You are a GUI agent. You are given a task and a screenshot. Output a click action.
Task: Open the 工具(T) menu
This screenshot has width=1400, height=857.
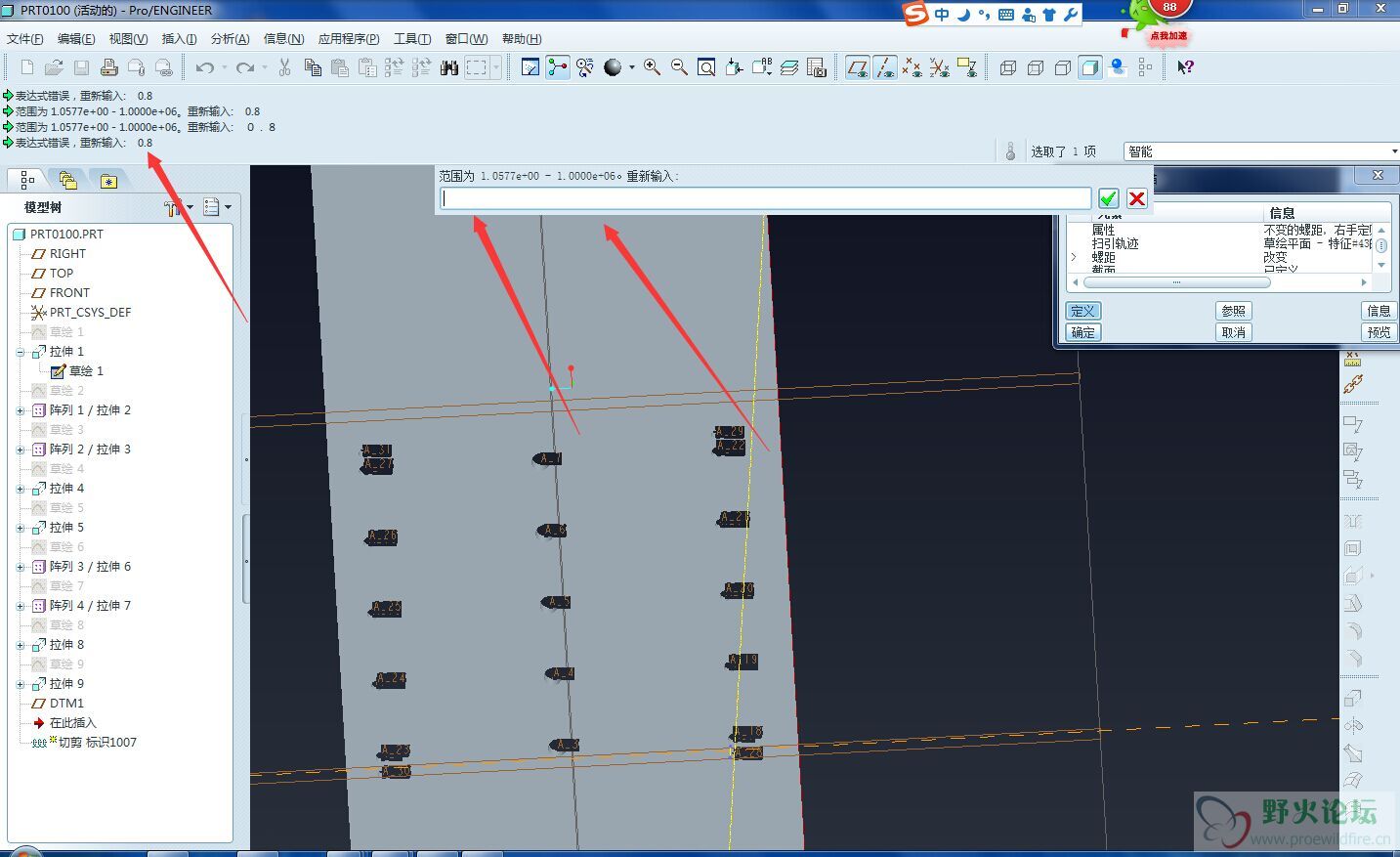pos(412,39)
